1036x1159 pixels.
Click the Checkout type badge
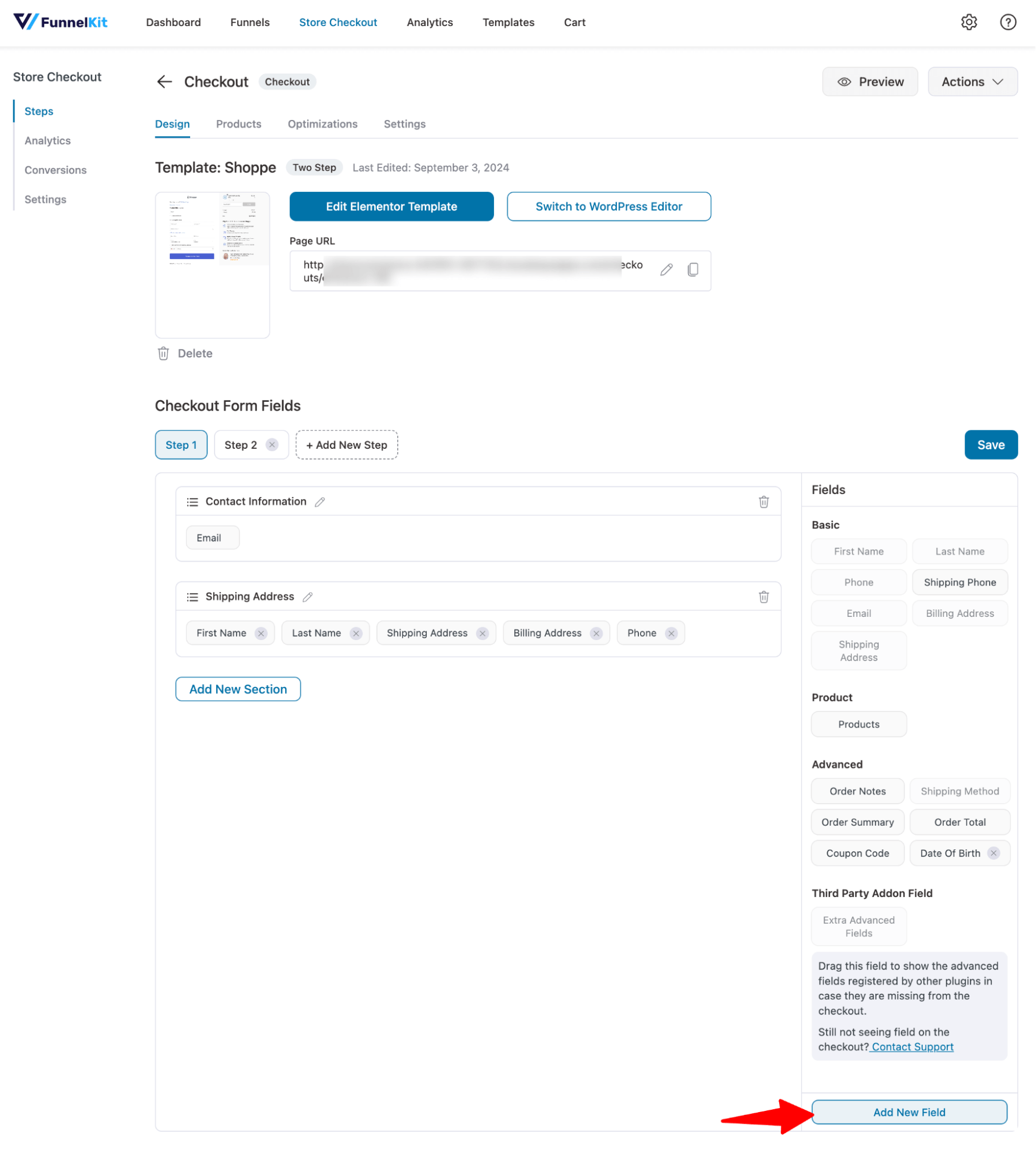(x=287, y=82)
